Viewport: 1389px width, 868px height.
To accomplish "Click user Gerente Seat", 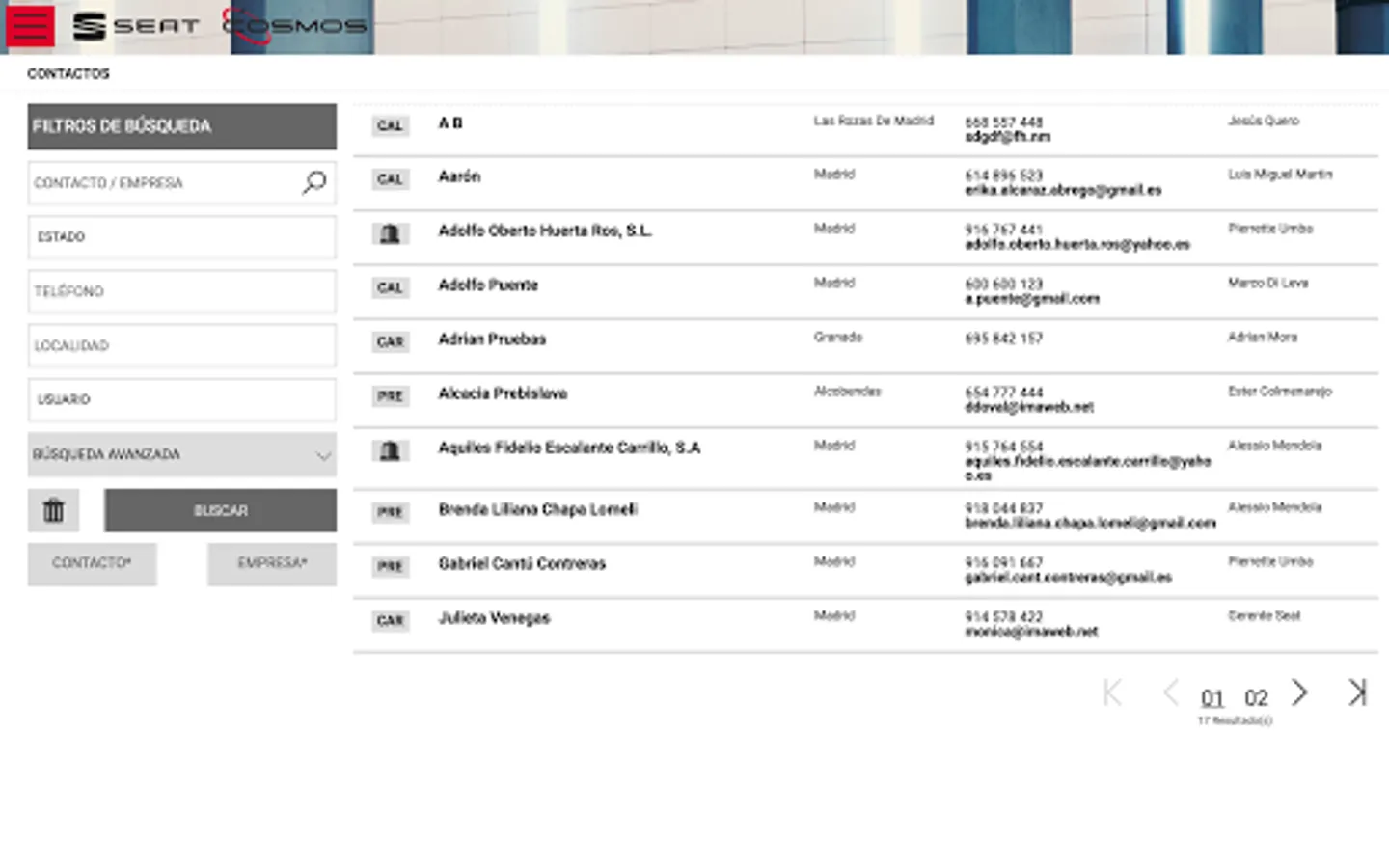I will tap(1264, 615).
